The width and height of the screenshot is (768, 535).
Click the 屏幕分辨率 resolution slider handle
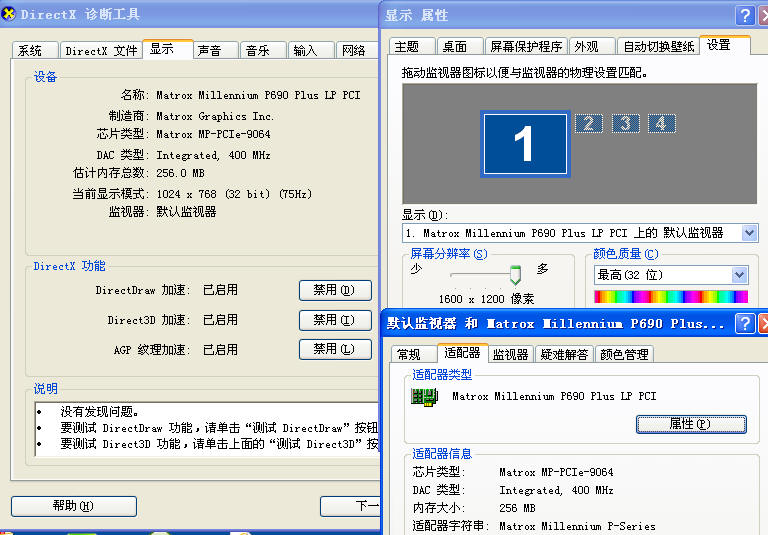point(515,275)
